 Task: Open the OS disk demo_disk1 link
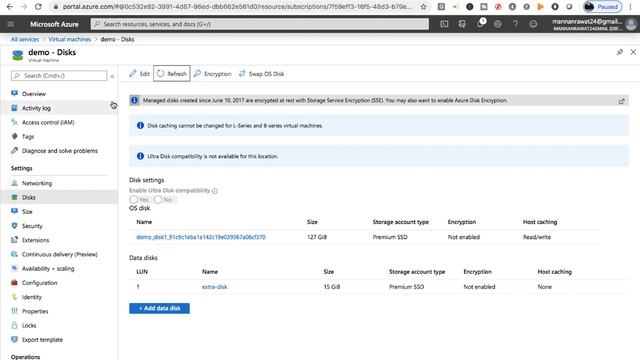click(x=201, y=237)
